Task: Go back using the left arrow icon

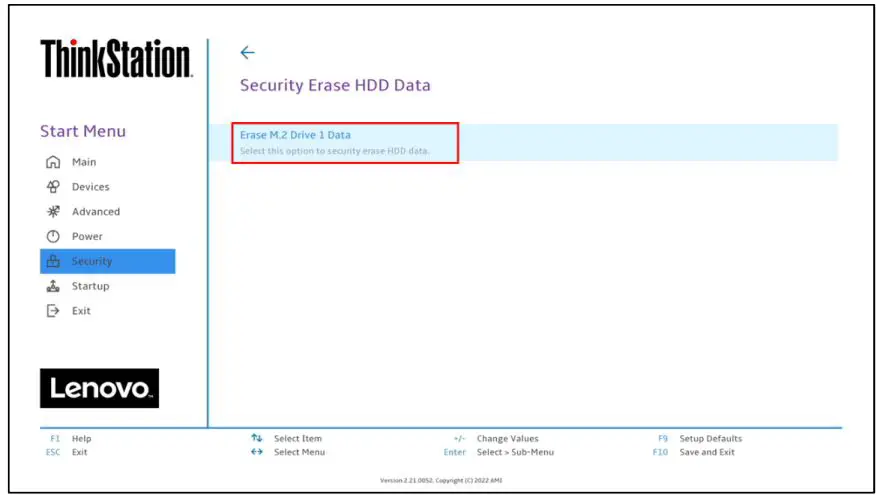Action: tap(248, 52)
